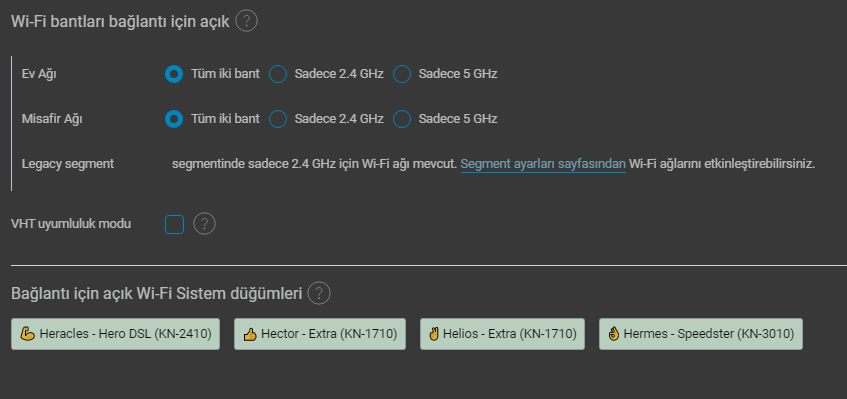
Task: Toggle the Helios - Extra (KN-1710) node
Action: point(502,334)
